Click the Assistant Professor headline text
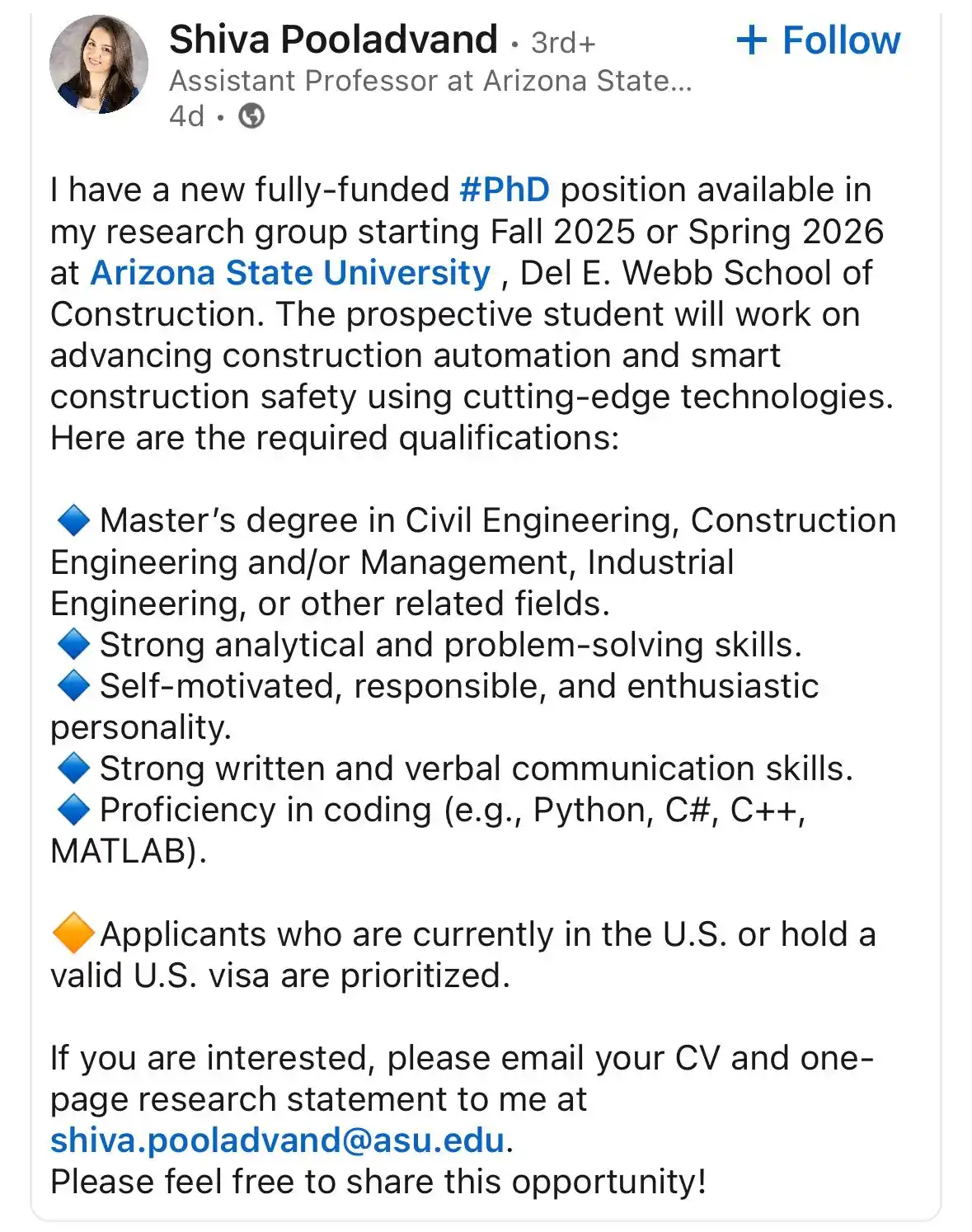This screenshot has height=1232, width=972. point(430,81)
